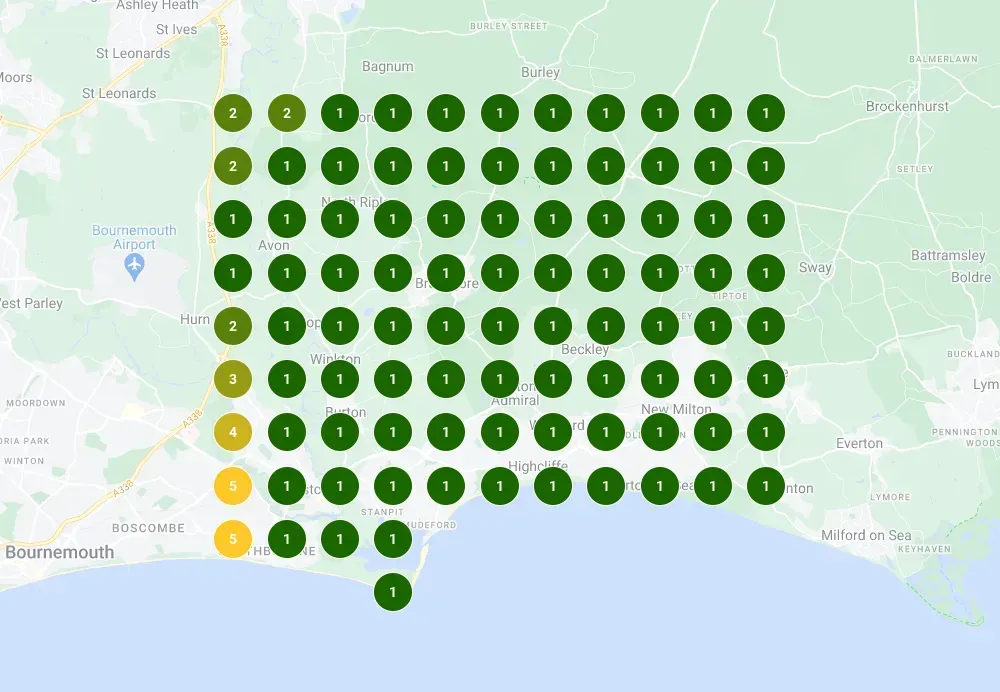Select the 2 marker beside the Hurn label
This screenshot has width=1000, height=692.
(233, 326)
